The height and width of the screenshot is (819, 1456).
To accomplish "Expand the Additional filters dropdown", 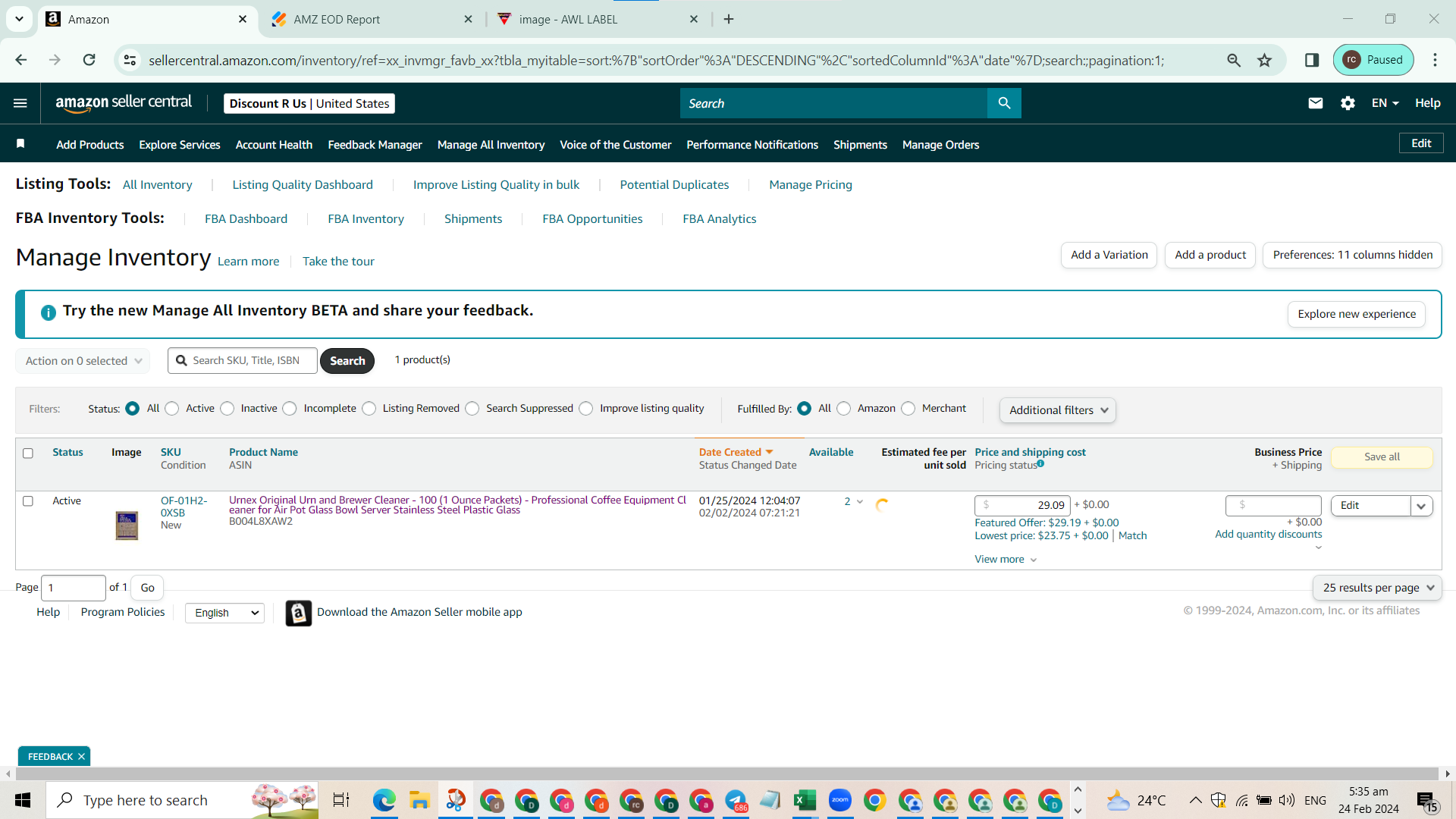I will (x=1058, y=410).
